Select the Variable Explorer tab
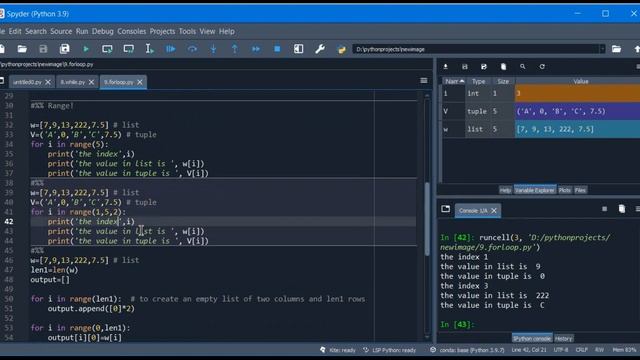Image resolution: width=640 pixels, height=360 pixels. pyautogui.click(x=534, y=190)
